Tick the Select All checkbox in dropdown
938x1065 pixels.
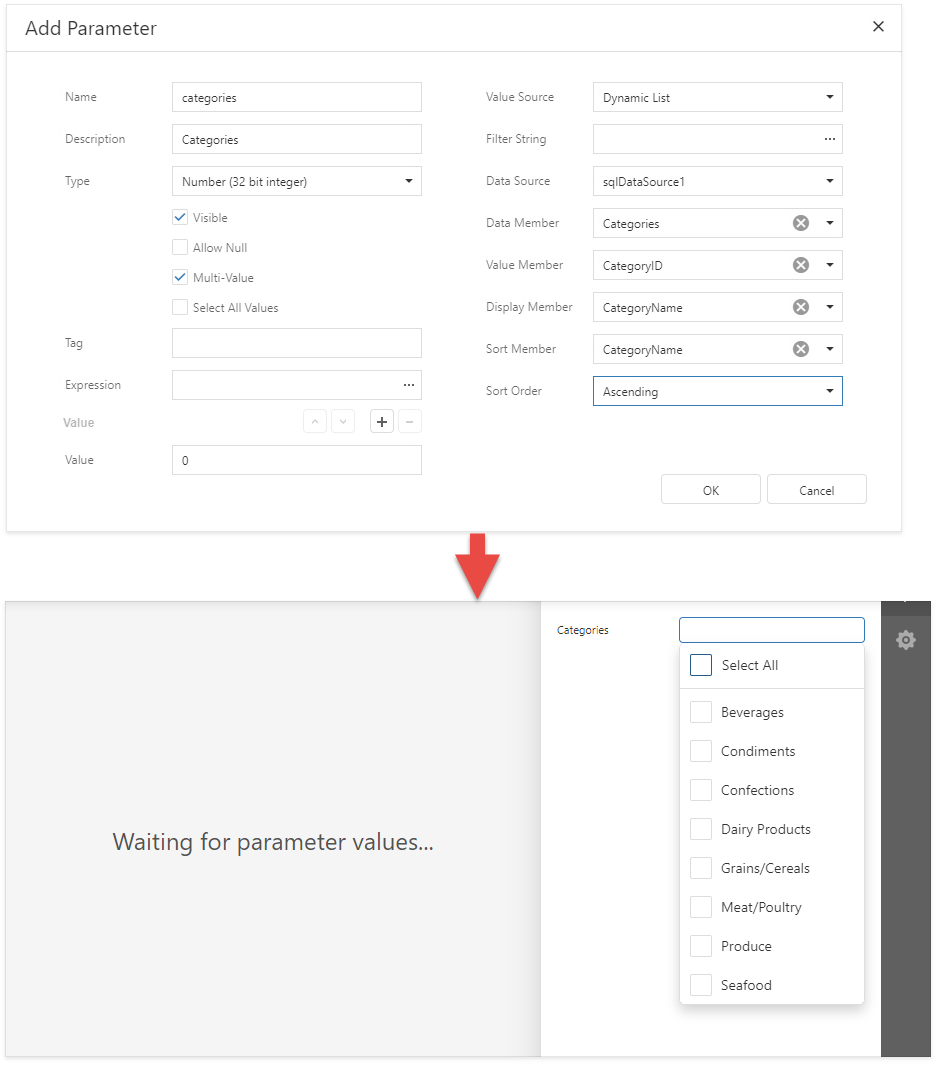click(701, 665)
